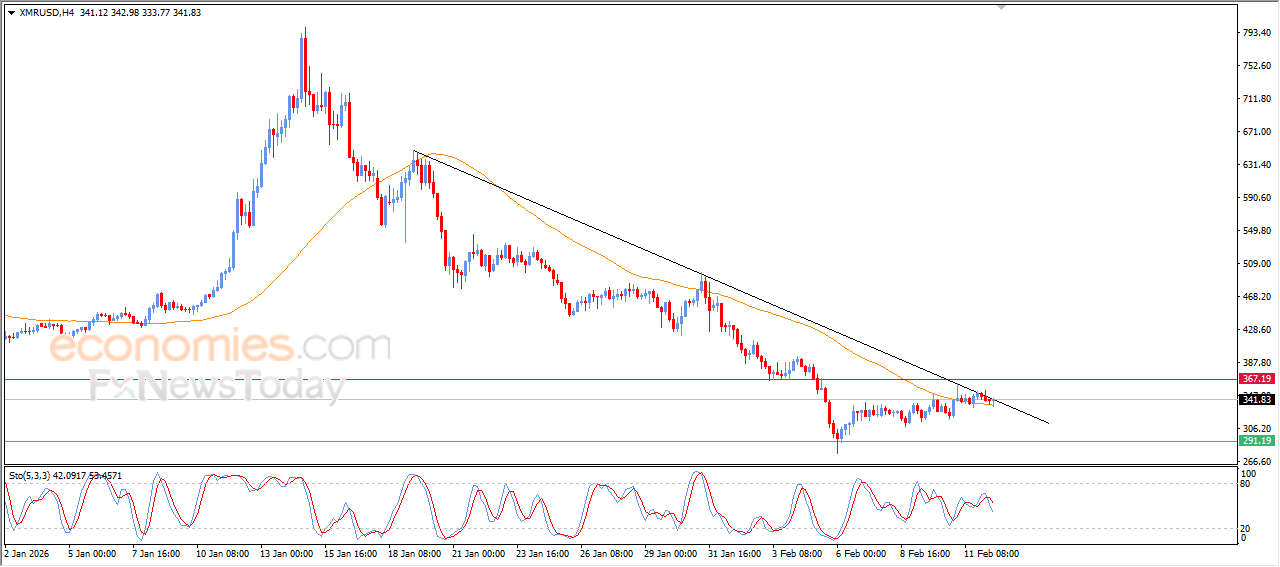1280x567 pixels.
Task: Click the 80 level on stochastic scale
Action: [1246, 484]
